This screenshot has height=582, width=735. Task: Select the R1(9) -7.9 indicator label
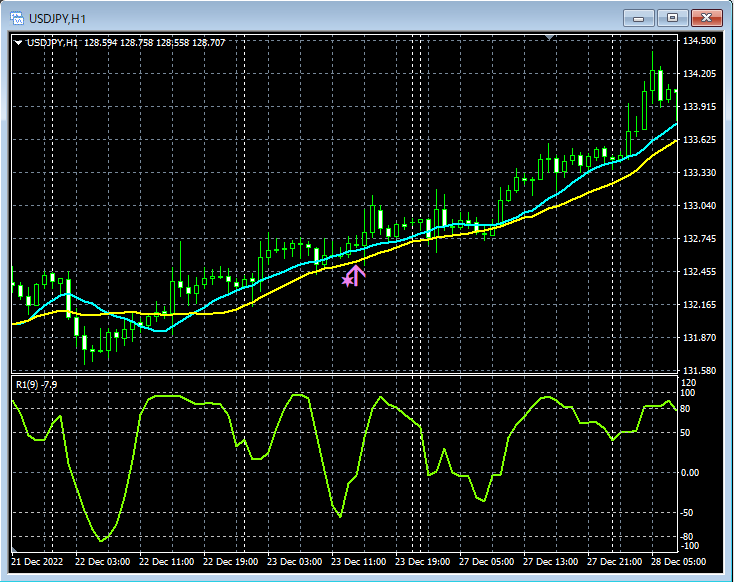tap(37, 385)
